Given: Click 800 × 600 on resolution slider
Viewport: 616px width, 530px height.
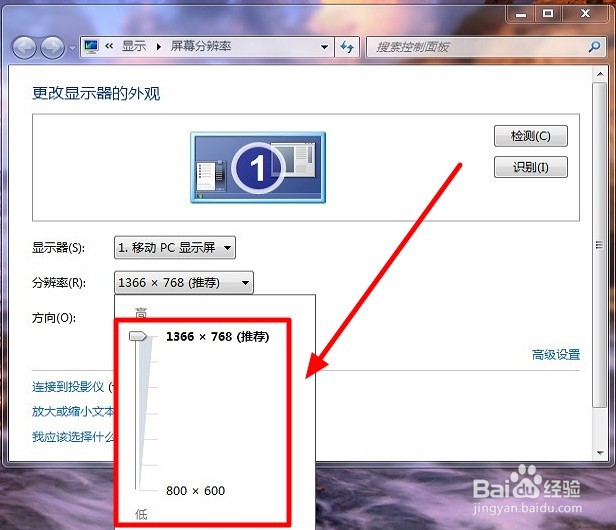Looking at the screenshot, I should click(x=196, y=491).
